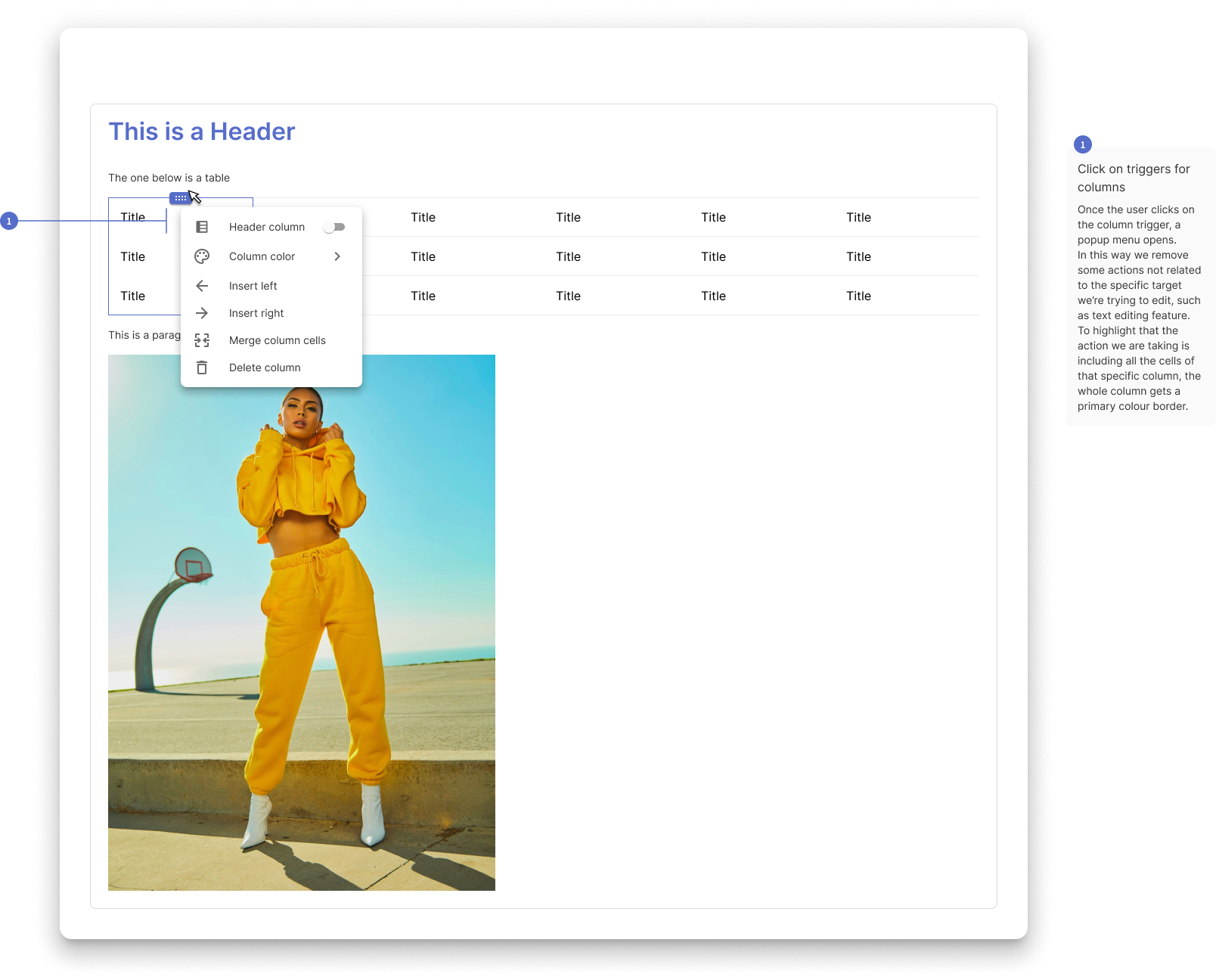1216x980 pixels.
Task: Click the Merge column cells icon
Action: [202, 340]
